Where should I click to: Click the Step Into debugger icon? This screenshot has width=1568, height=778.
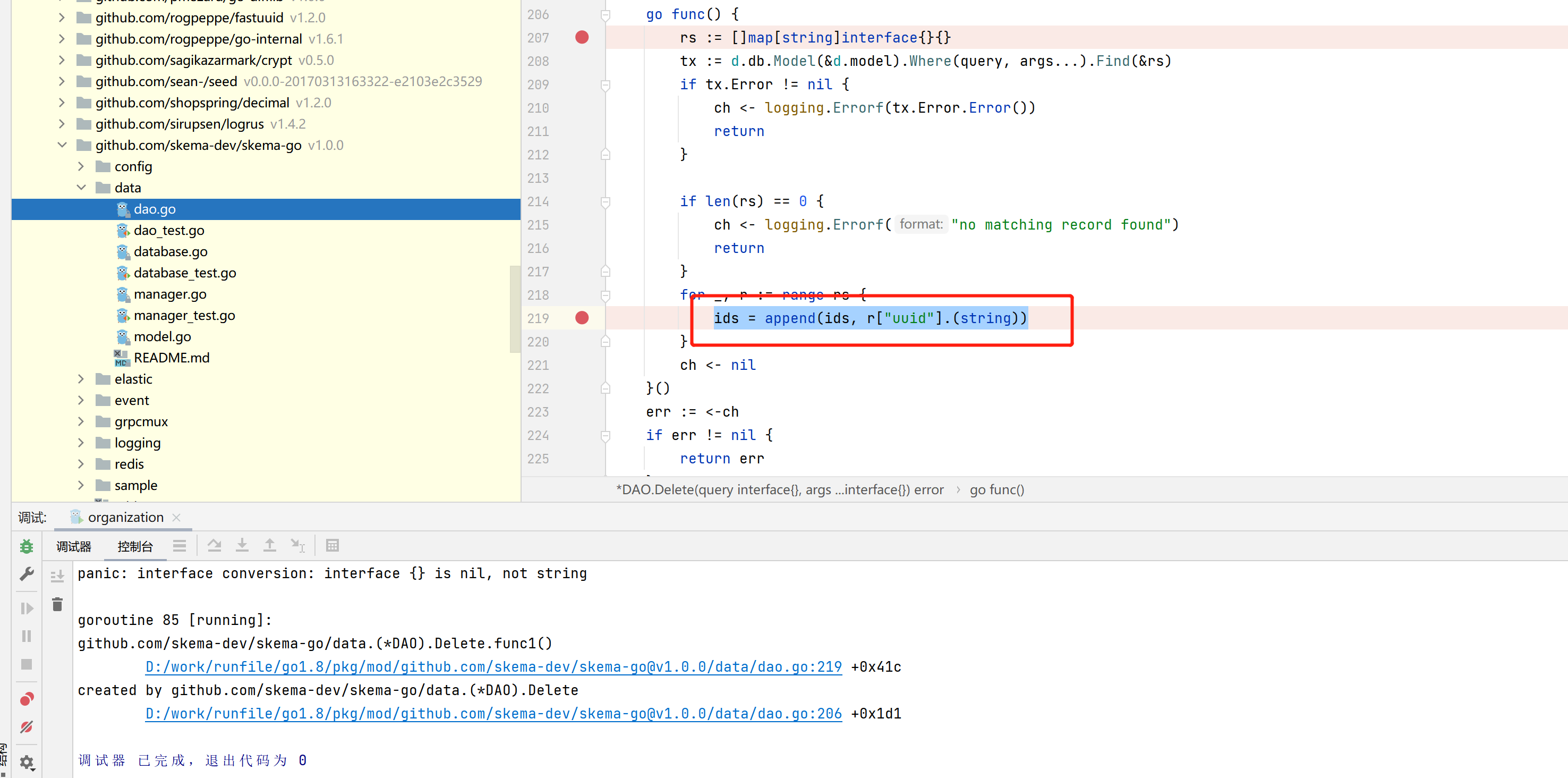242,545
